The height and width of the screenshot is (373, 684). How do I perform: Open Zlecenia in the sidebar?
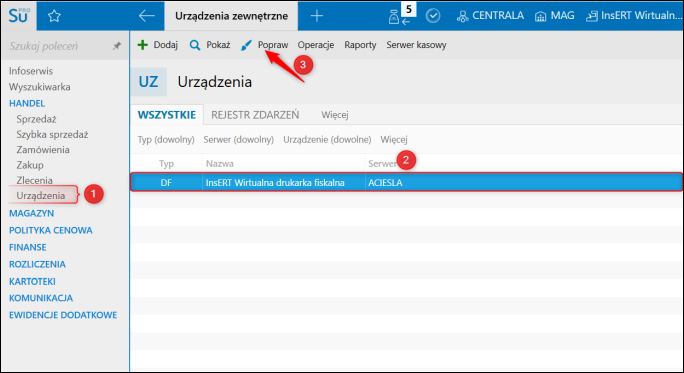(34, 180)
